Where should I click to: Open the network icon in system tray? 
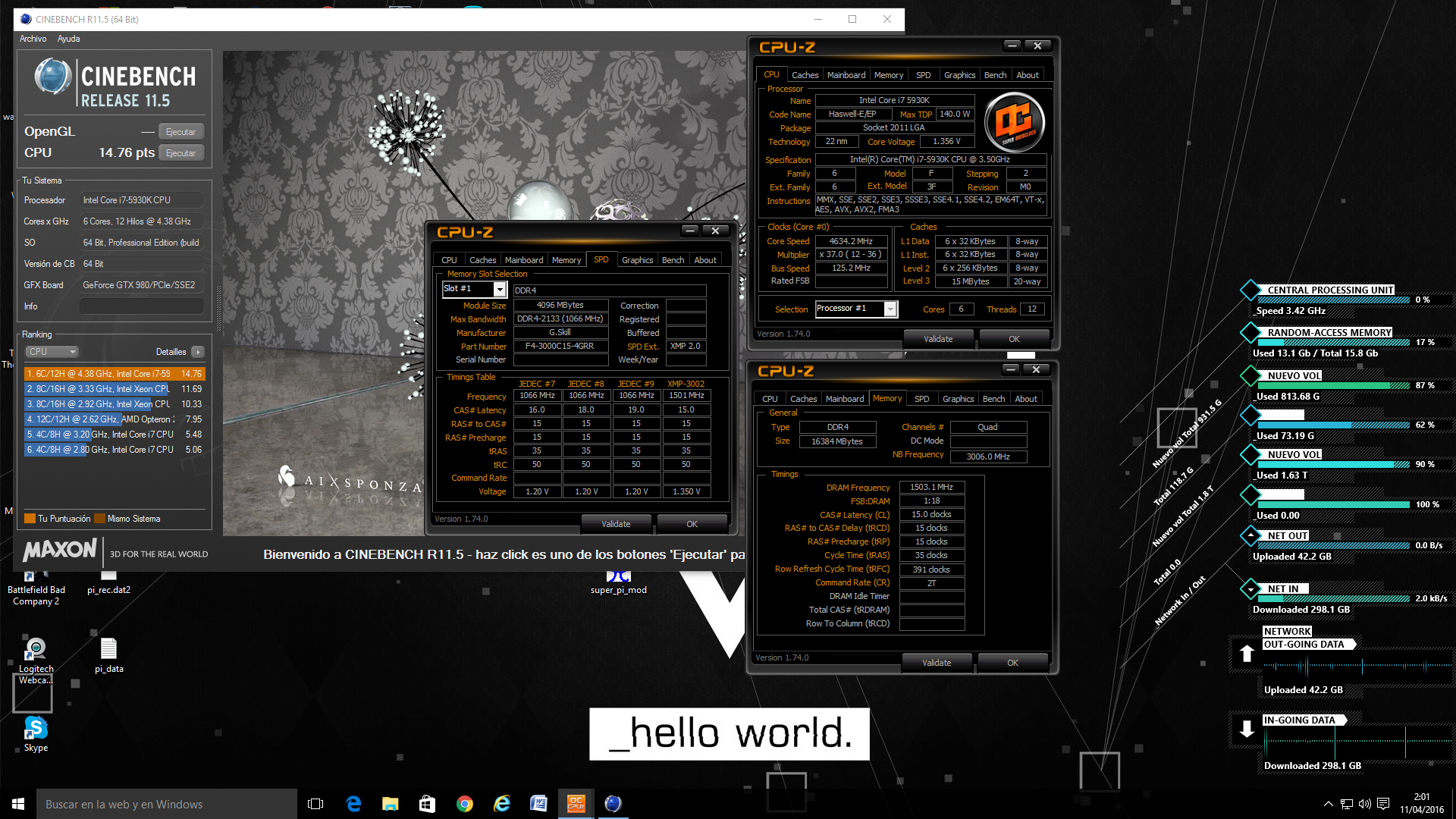point(1346,804)
